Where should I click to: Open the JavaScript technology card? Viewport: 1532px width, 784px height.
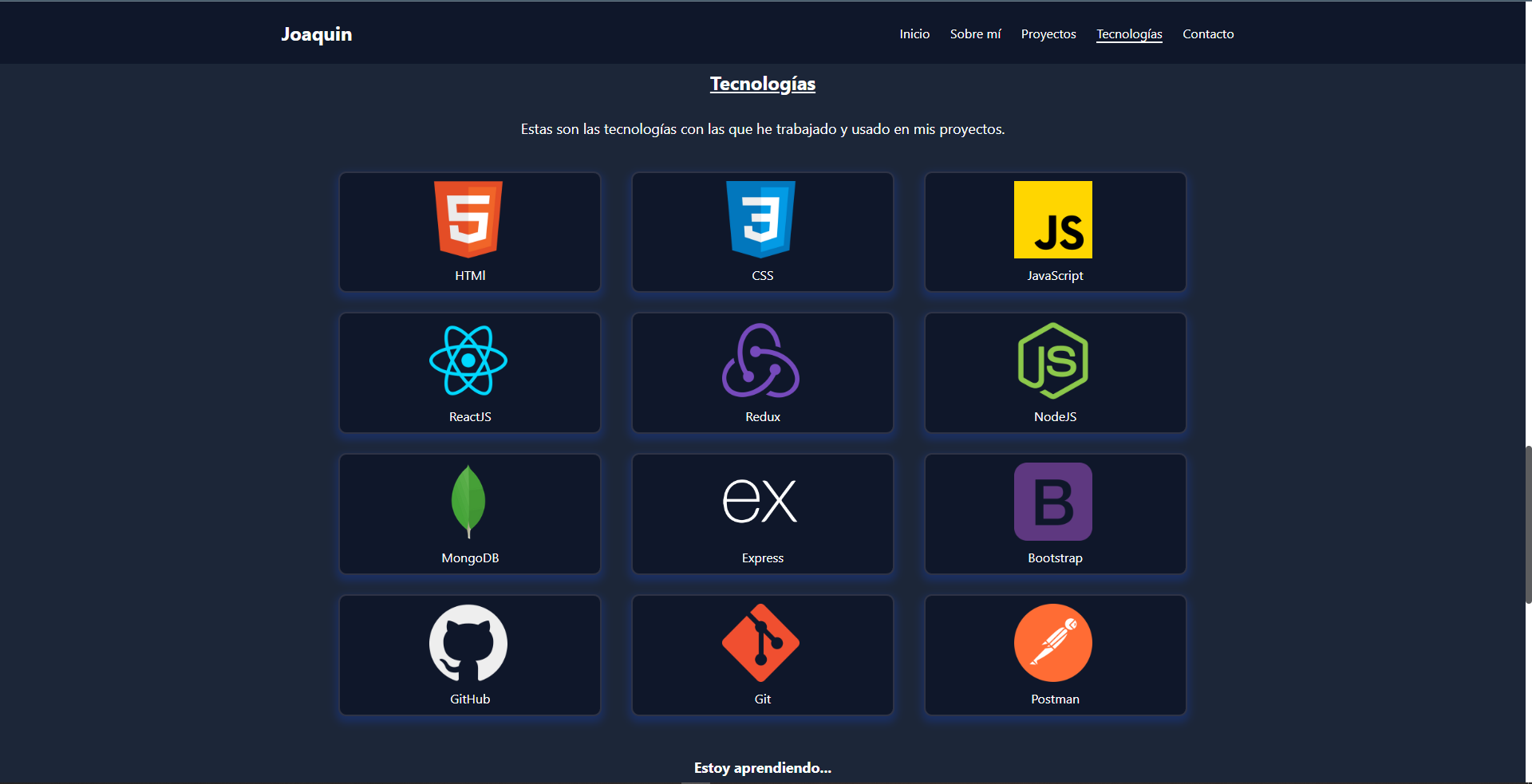pos(1053,220)
